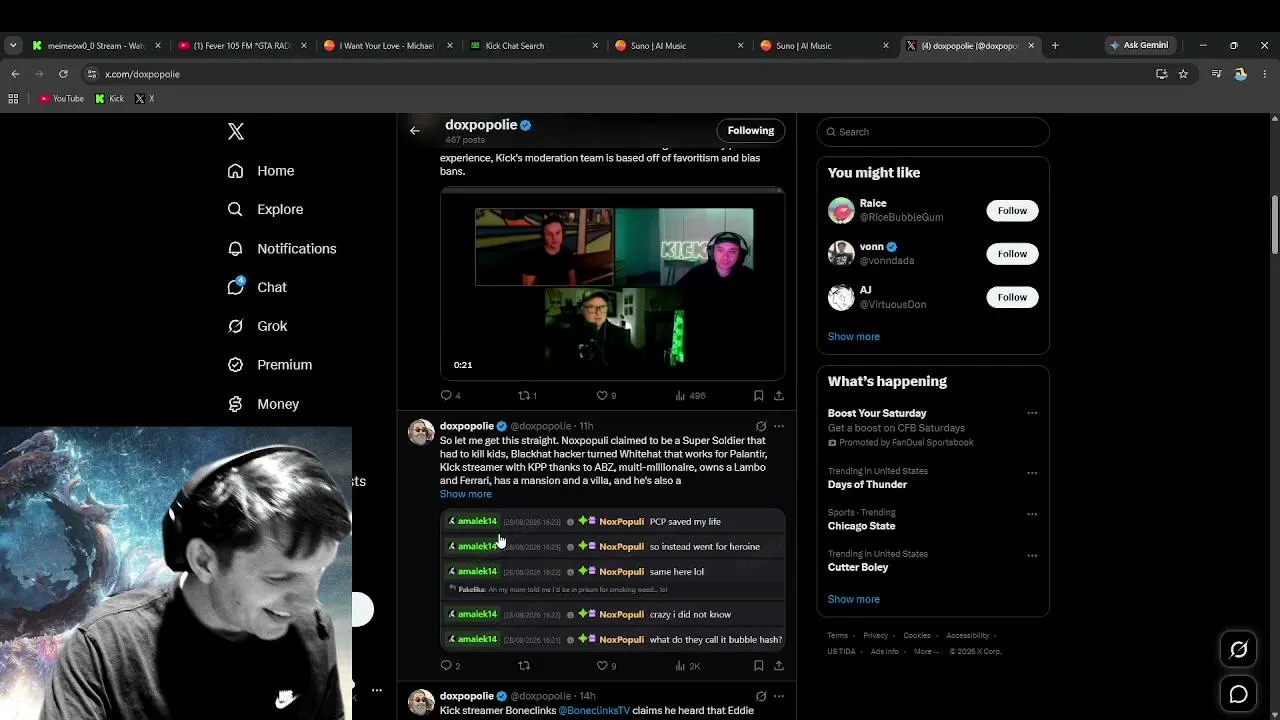1280x720 pixels.
Task: Open Grok from the X sidebar
Action: [x=257, y=326]
